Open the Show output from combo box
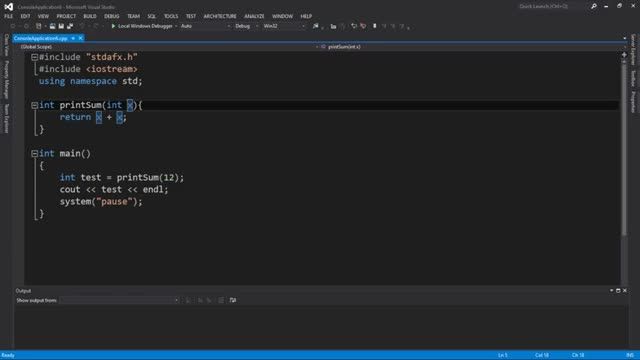This screenshot has width=640, height=360. coord(120,300)
